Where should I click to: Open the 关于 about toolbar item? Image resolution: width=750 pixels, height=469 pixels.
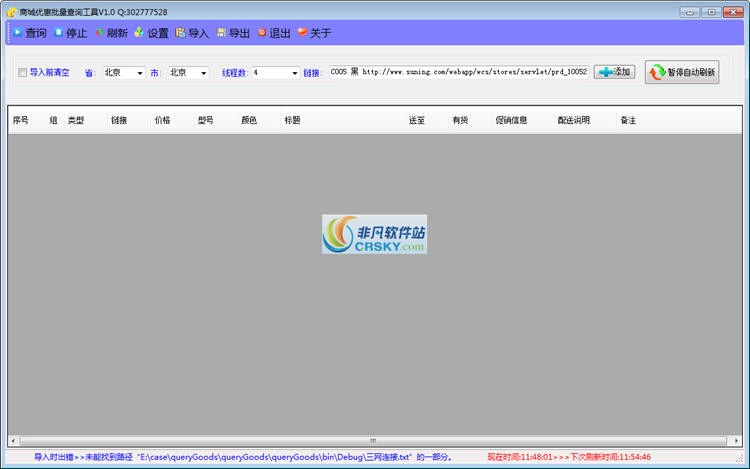click(315, 33)
